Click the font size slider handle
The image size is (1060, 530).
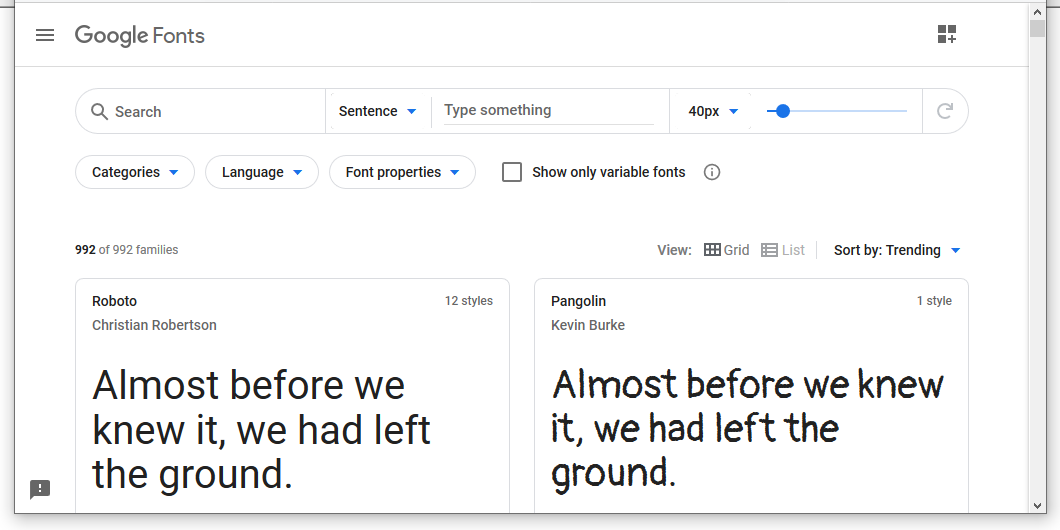[x=783, y=111]
